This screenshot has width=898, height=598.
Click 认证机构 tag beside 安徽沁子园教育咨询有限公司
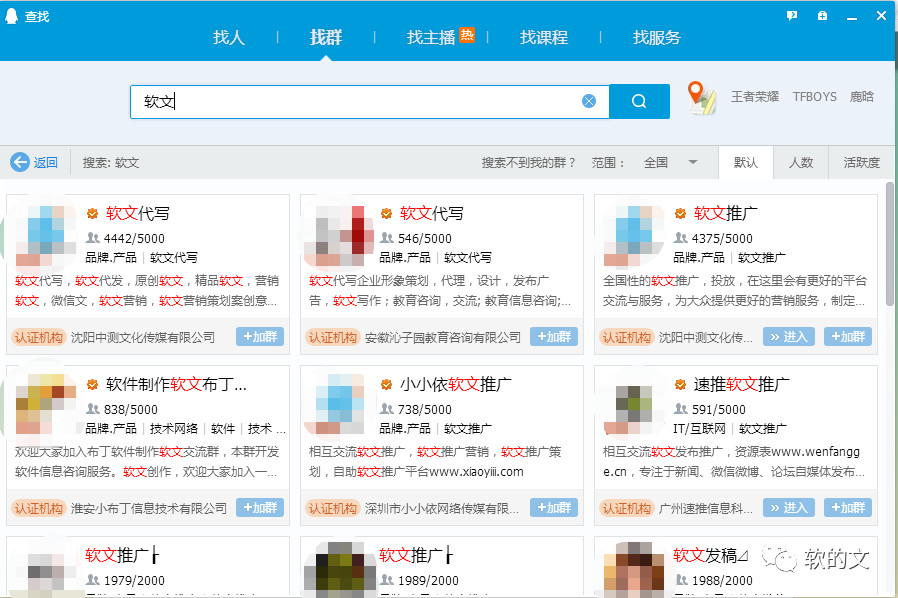coord(332,337)
